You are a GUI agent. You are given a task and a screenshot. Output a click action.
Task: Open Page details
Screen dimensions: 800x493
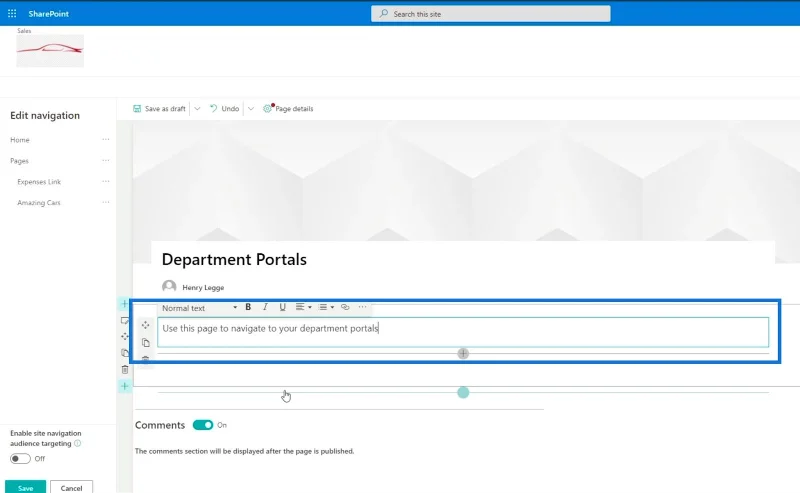[x=288, y=109]
